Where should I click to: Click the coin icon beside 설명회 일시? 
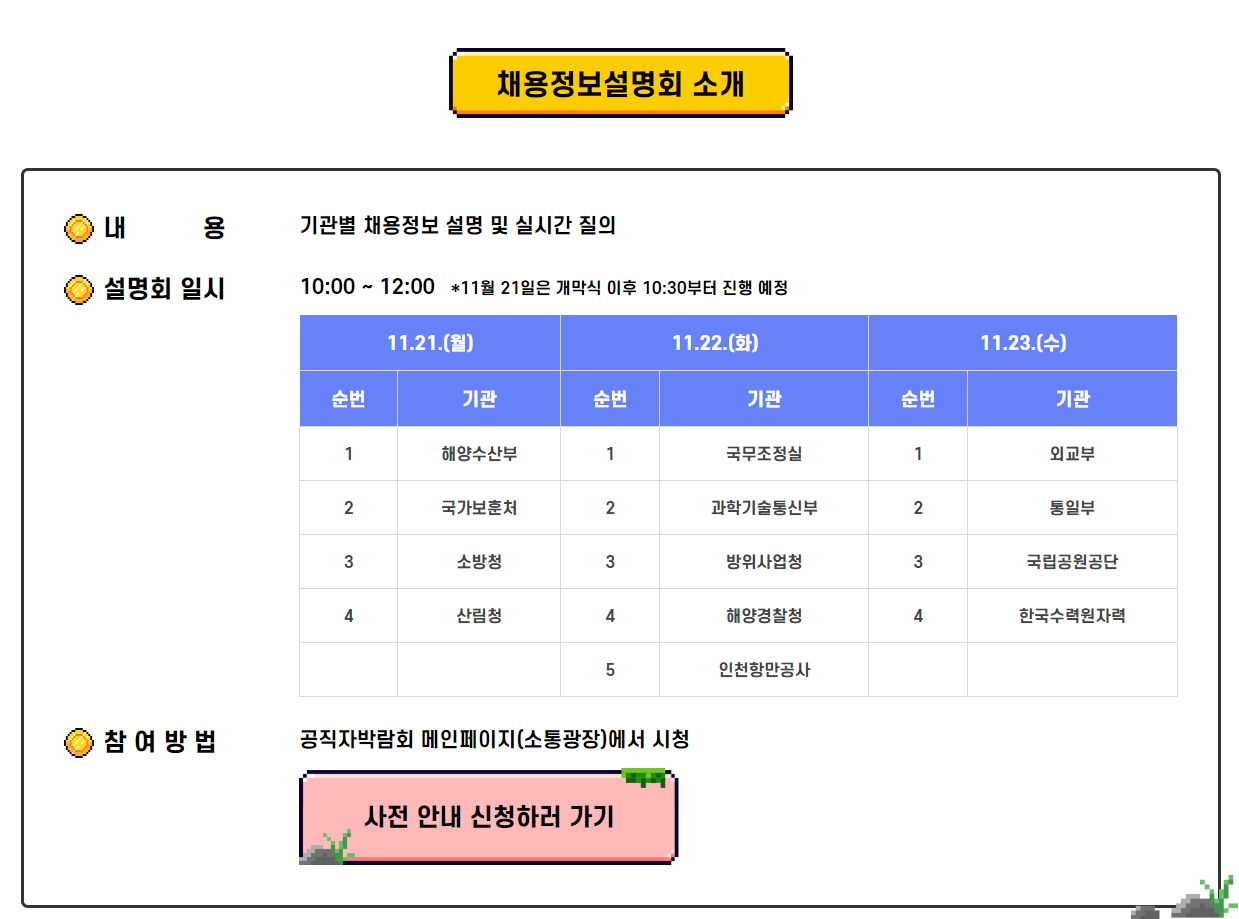click(x=79, y=290)
